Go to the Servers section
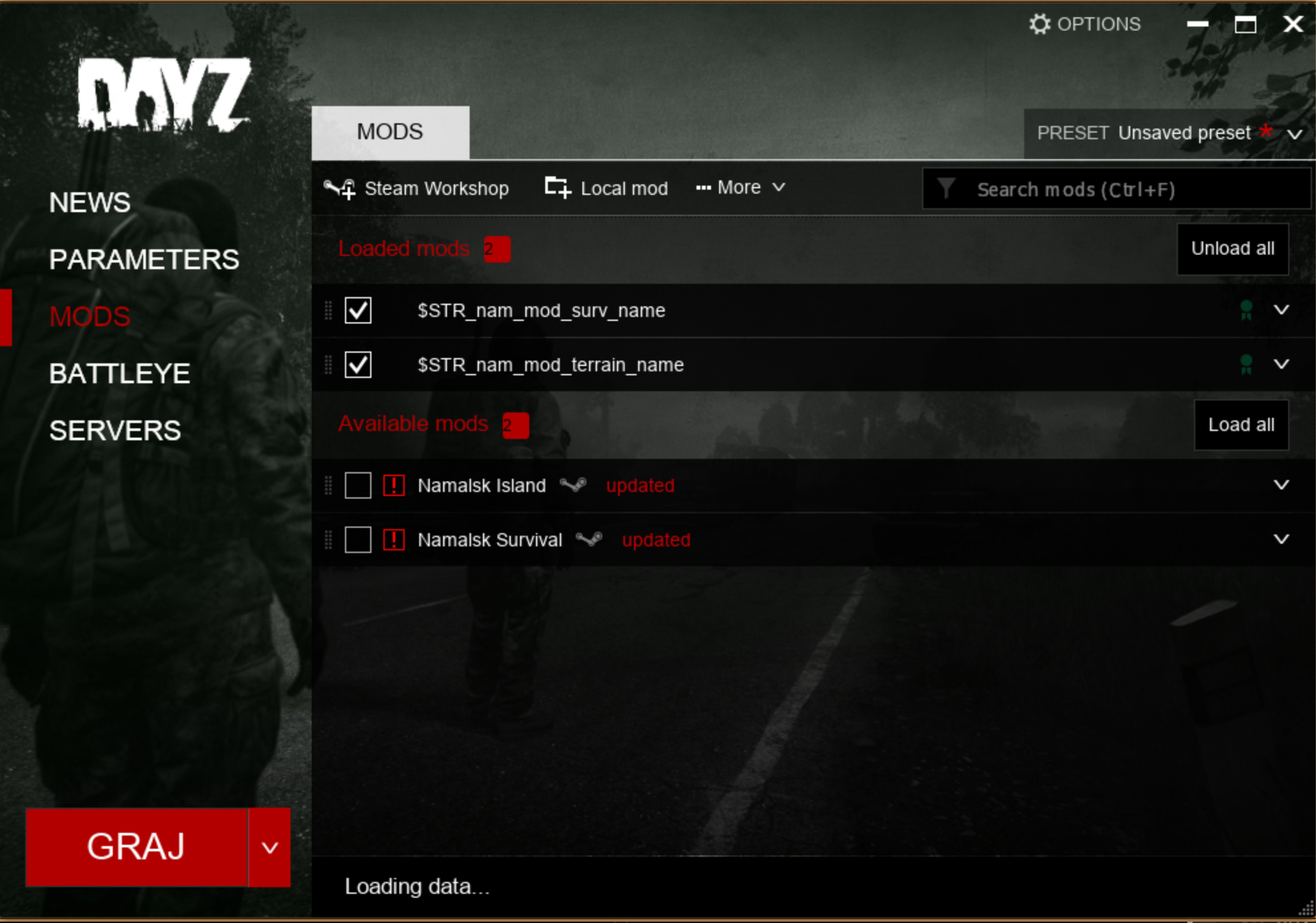Screen dimensions: 1316x923 click(115, 431)
